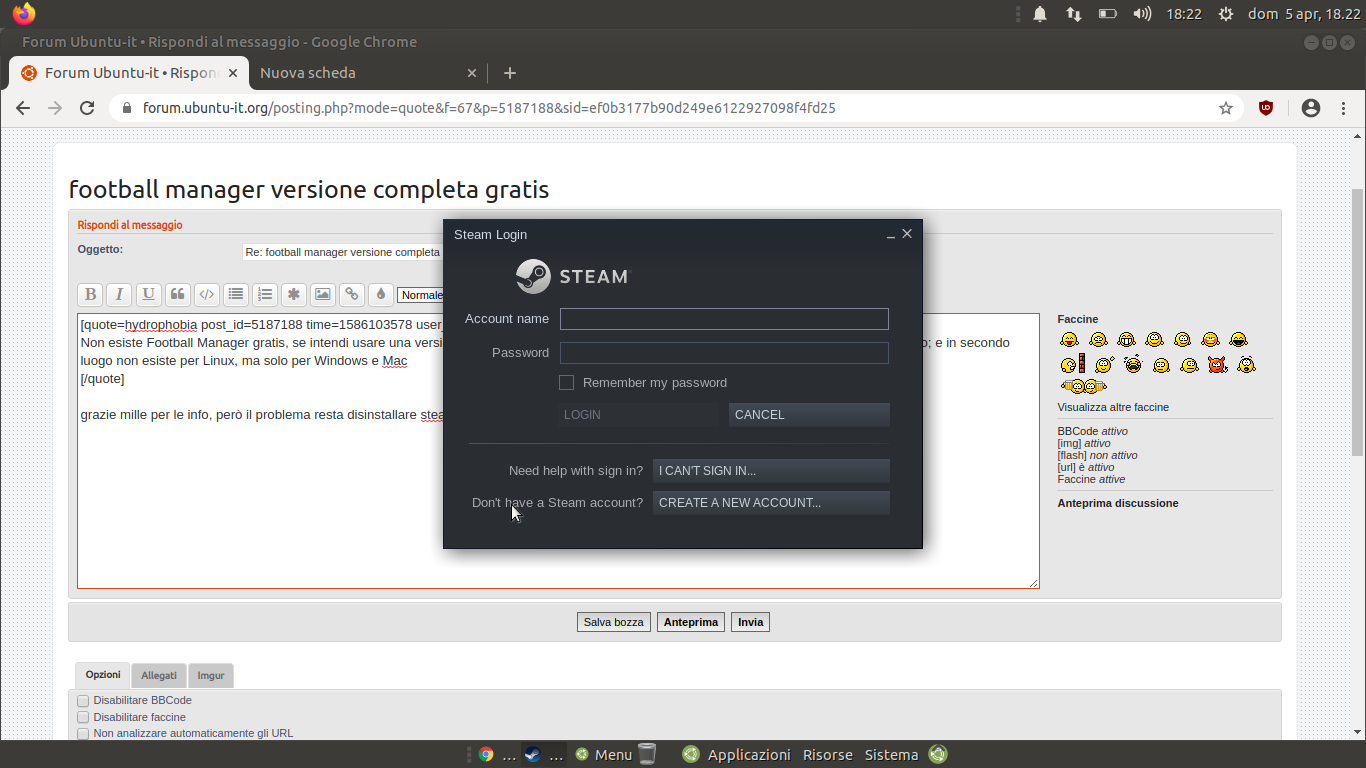
Task: Close the Nuova scheda tab
Action: click(472, 73)
